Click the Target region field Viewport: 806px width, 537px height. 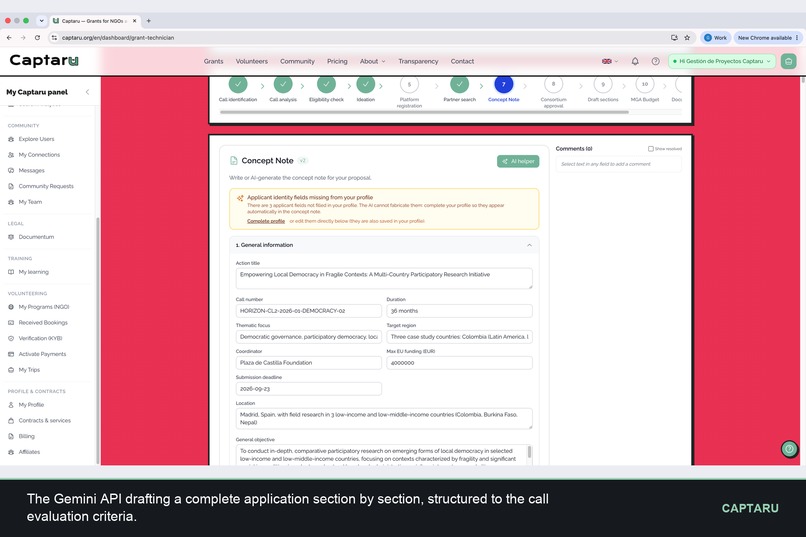tap(459, 337)
